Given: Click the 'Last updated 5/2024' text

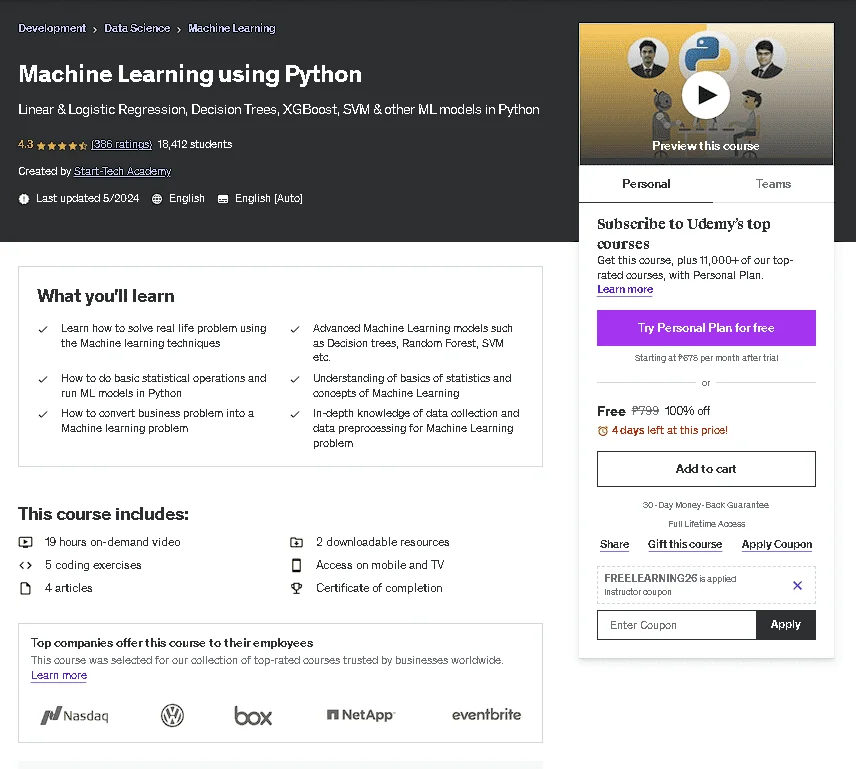Looking at the screenshot, I should pos(87,199).
